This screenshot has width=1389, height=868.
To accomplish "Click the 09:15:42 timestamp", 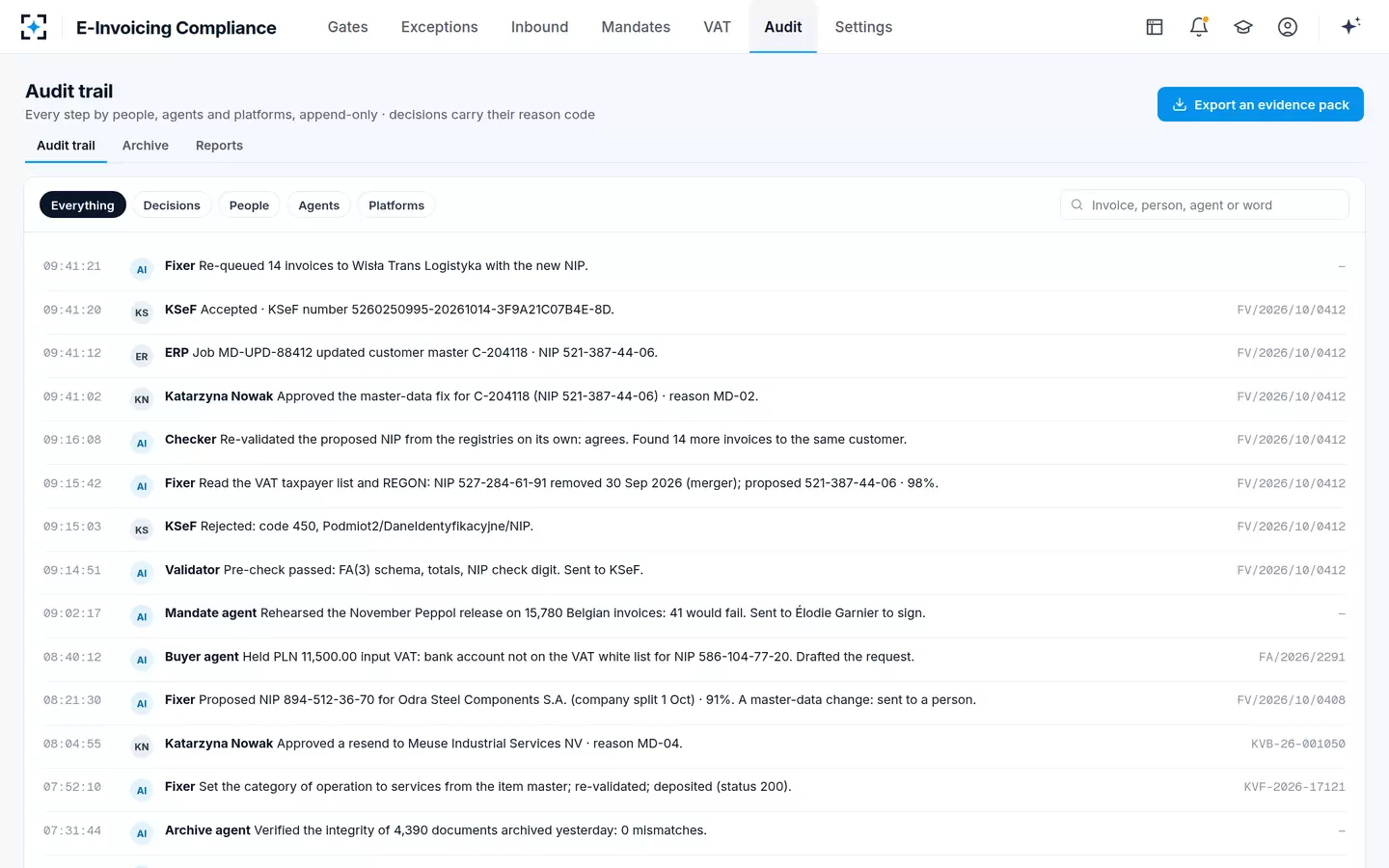I will click(x=72, y=483).
